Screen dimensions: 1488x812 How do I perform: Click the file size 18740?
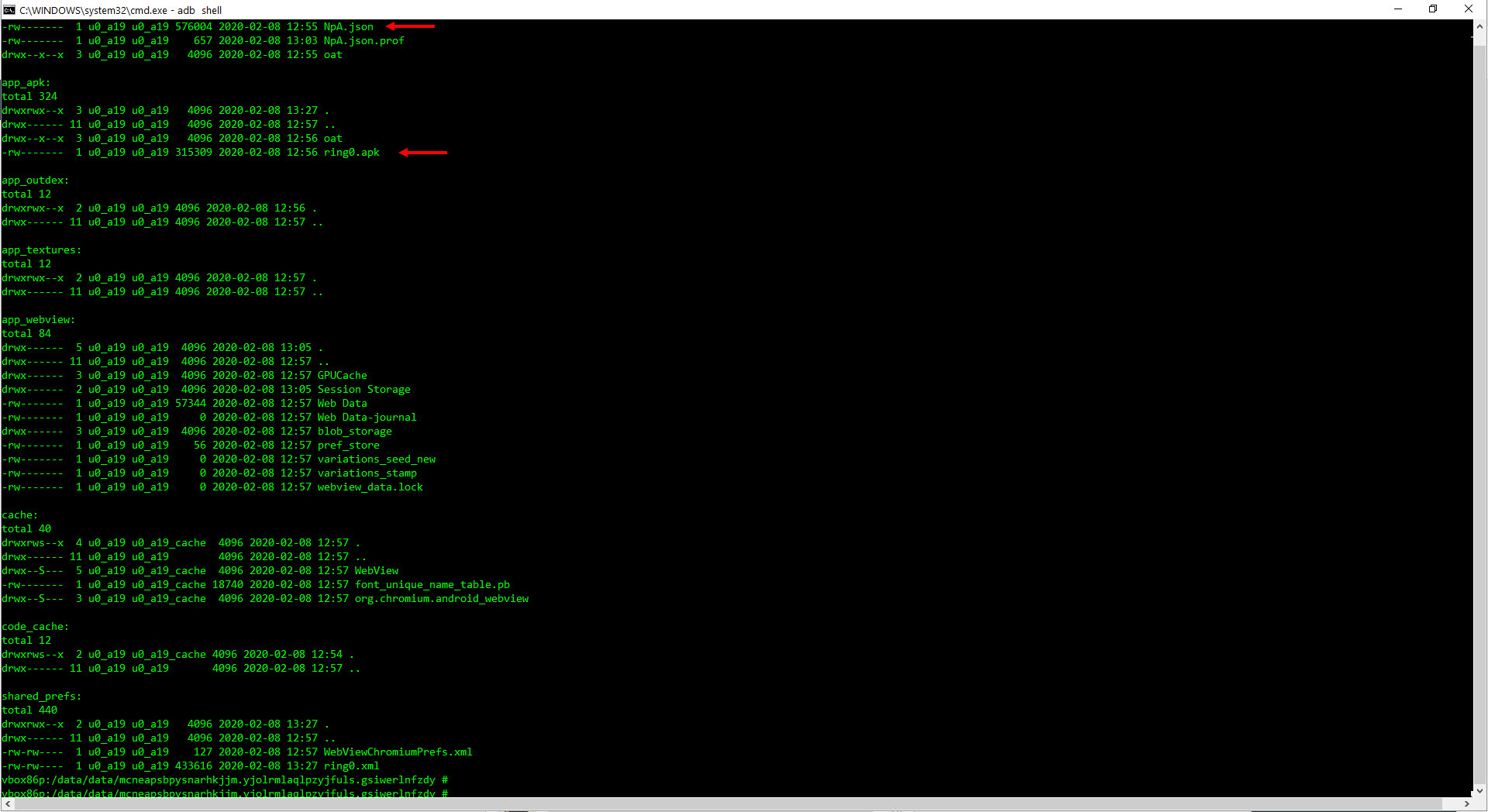click(228, 585)
